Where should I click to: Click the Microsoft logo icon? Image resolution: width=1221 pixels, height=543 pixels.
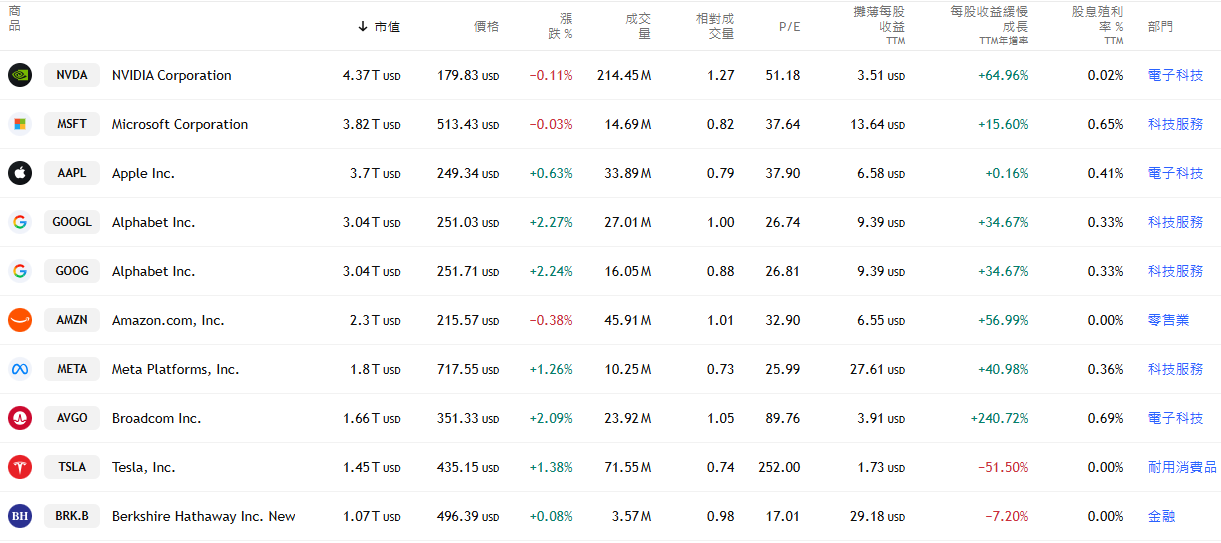20,124
